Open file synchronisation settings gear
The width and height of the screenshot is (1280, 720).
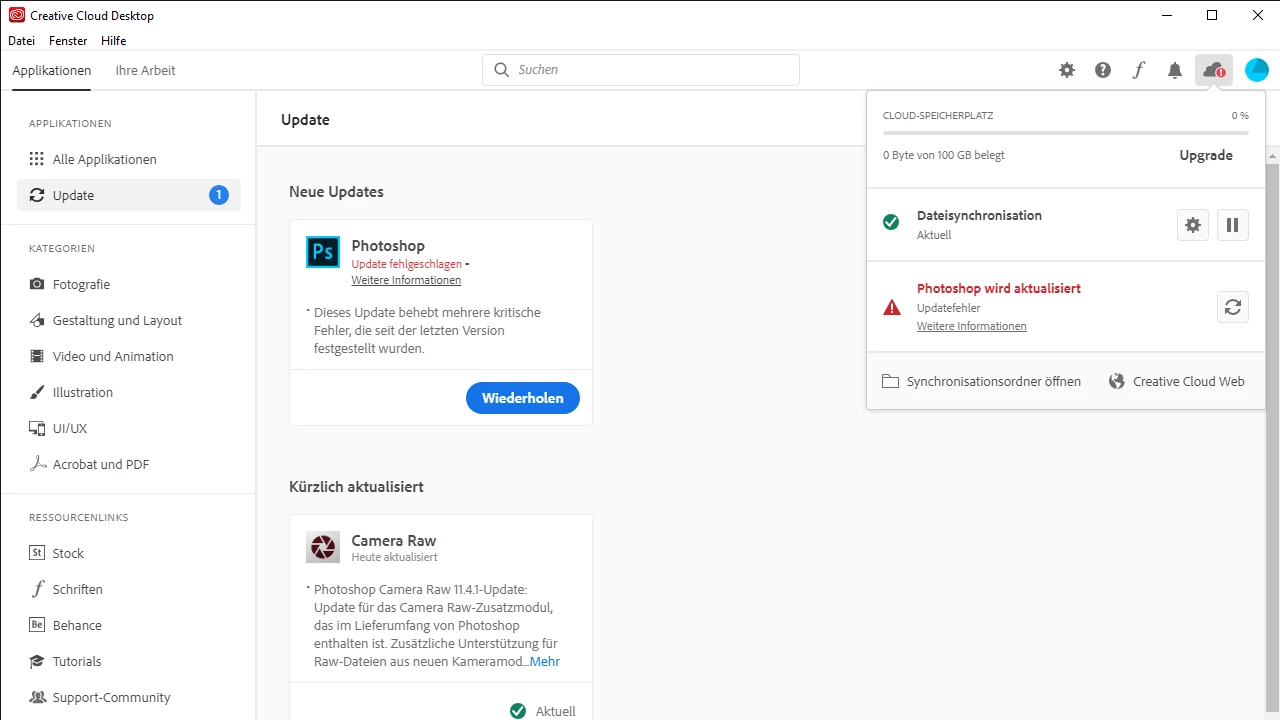click(x=1193, y=225)
